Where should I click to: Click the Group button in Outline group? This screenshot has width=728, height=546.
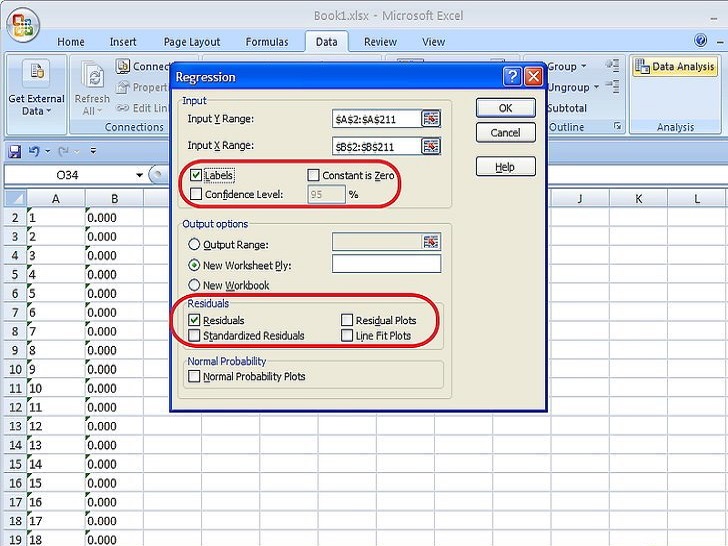point(562,66)
